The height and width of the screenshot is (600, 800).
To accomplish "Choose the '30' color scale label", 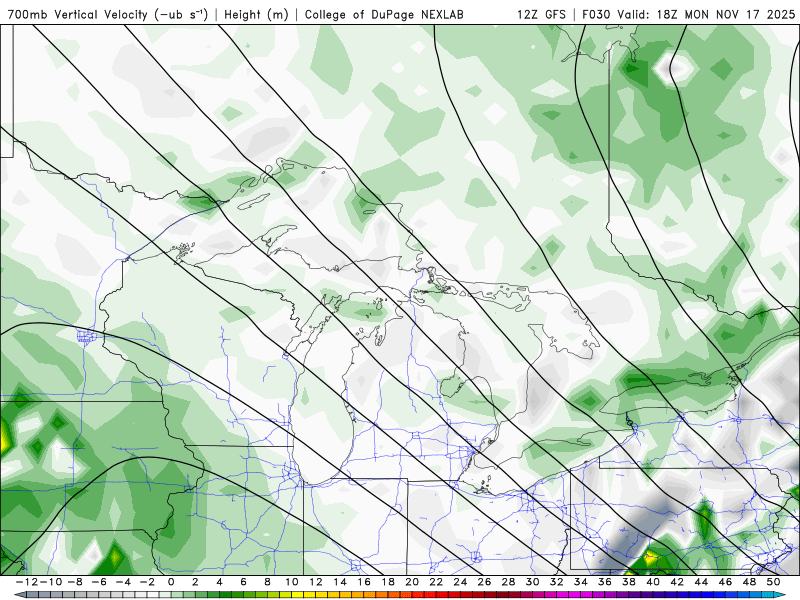I will pos(533,582).
